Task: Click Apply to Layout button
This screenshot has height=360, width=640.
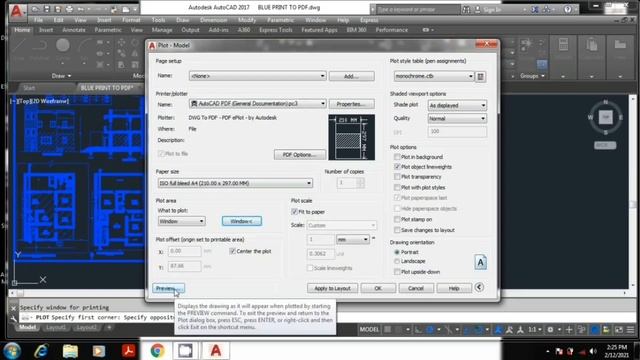Action: coord(332,288)
